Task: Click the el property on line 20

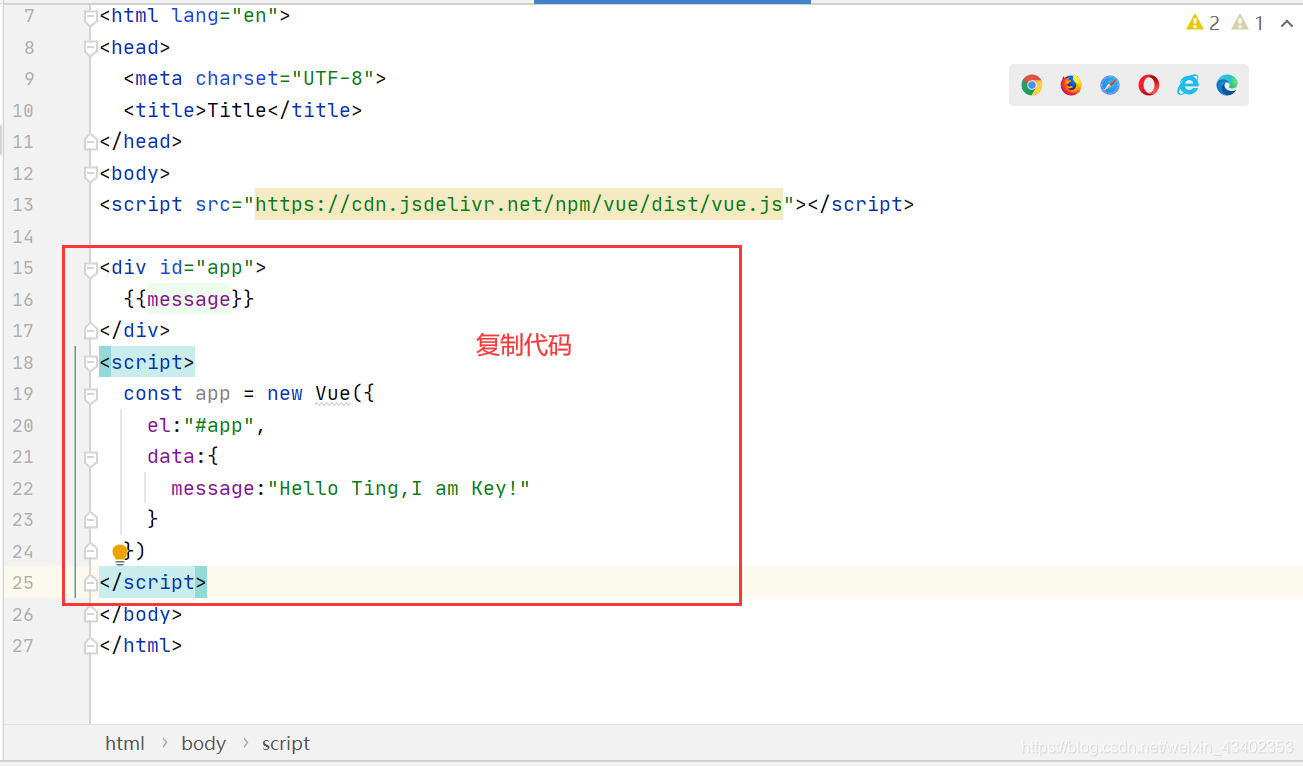Action: click(x=159, y=425)
